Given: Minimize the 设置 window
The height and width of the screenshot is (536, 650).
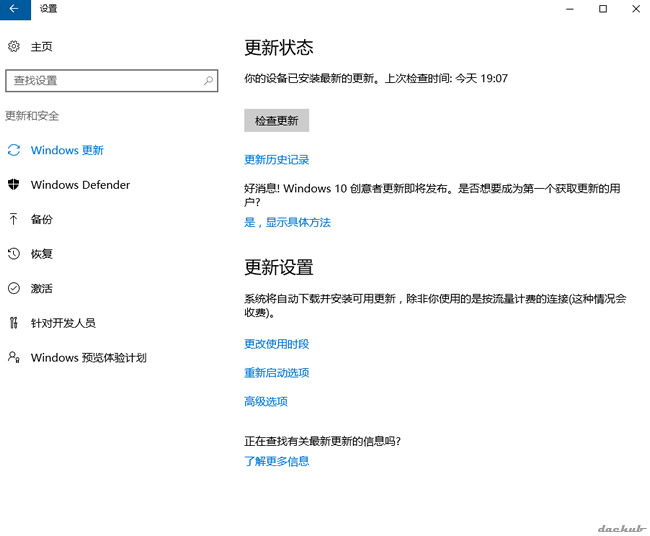Looking at the screenshot, I should point(570,9).
